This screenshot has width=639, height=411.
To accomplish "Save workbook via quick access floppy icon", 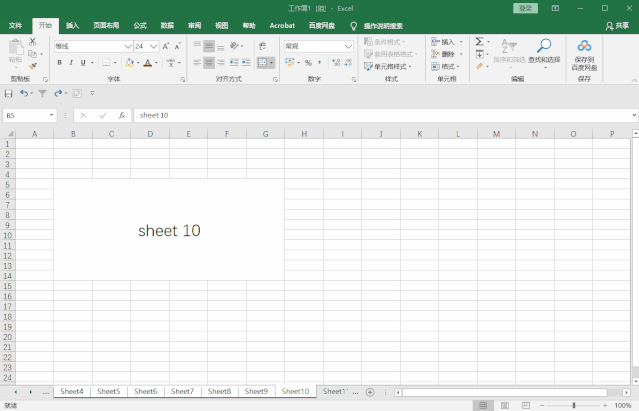I will (8, 94).
